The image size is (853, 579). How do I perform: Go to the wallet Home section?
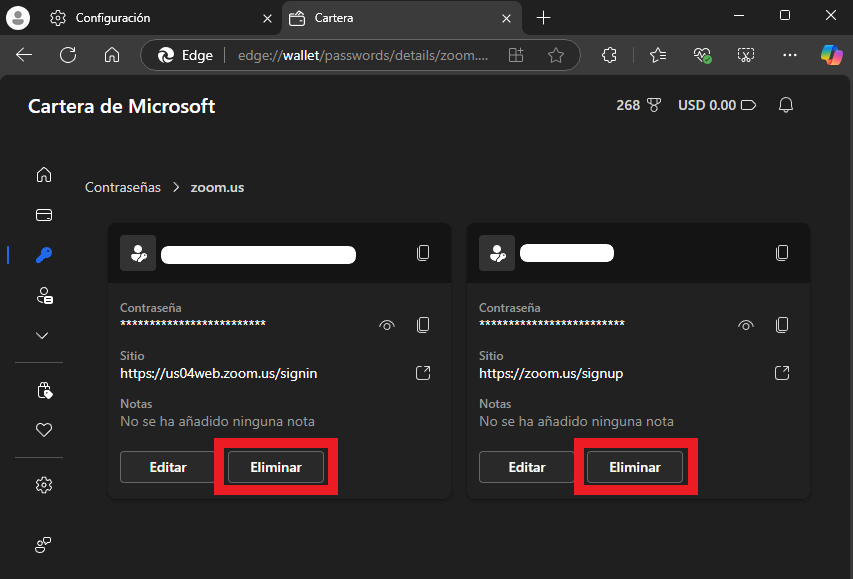44,175
